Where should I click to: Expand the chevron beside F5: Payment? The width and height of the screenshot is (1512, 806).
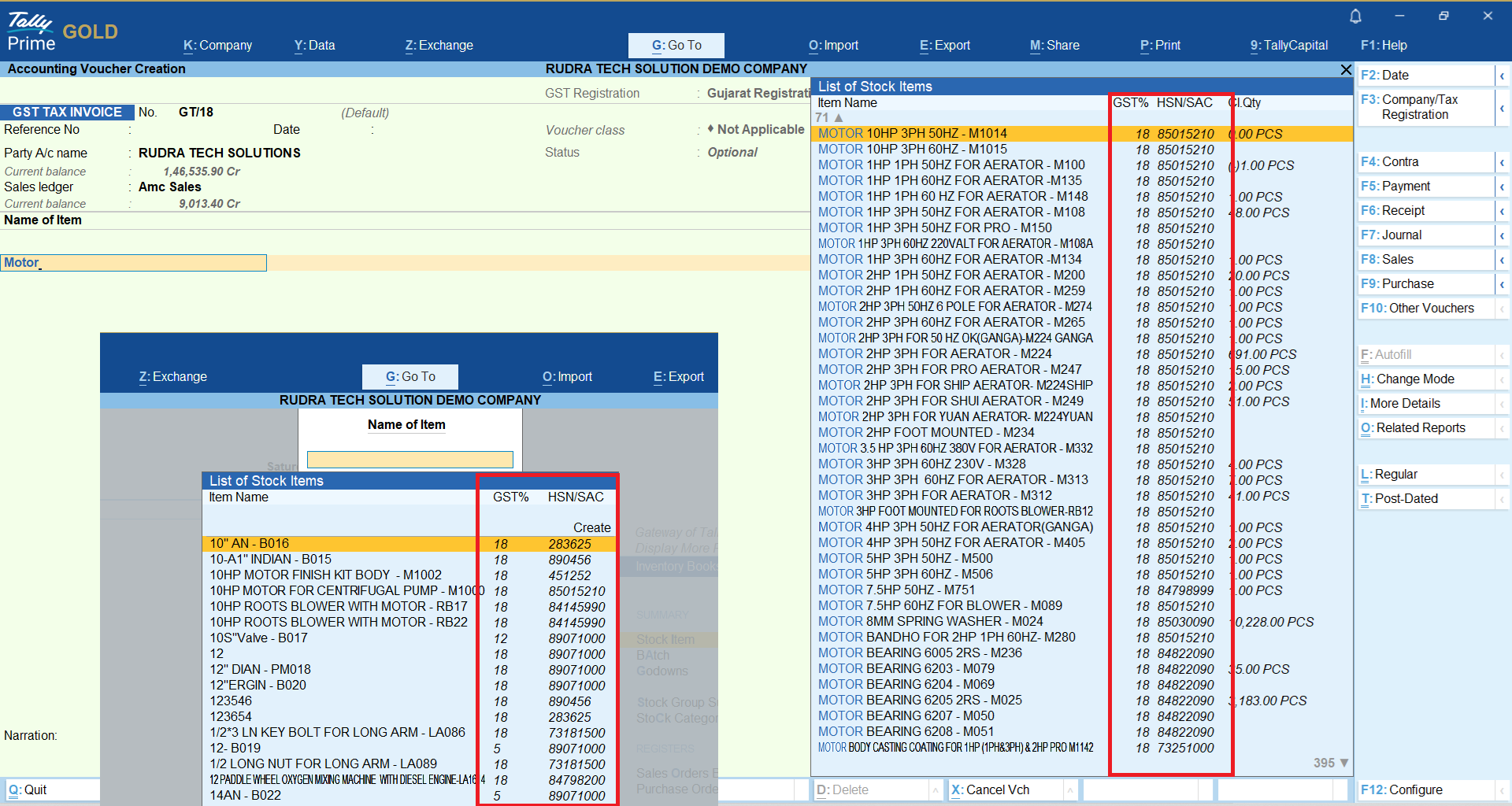(1502, 187)
